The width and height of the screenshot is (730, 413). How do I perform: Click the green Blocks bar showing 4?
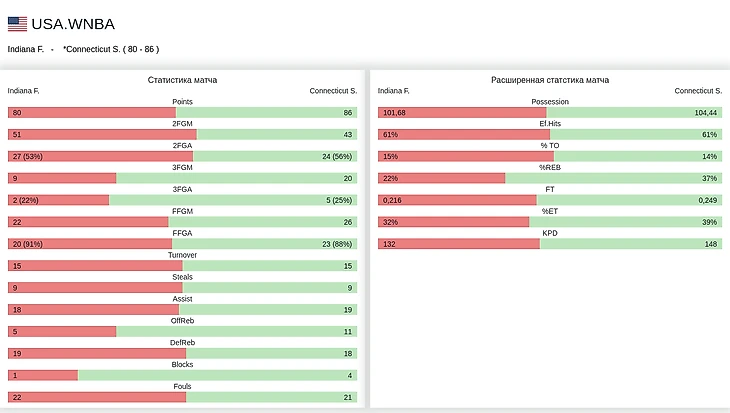pyautogui.click(x=217, y=375)
